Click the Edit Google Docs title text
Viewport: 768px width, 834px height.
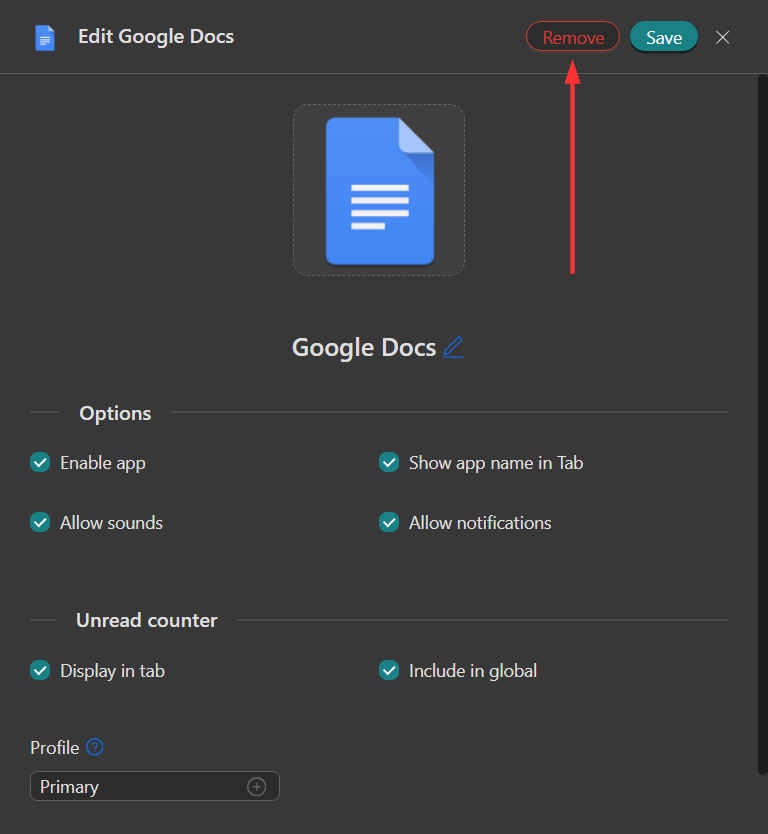pos(156,37)
